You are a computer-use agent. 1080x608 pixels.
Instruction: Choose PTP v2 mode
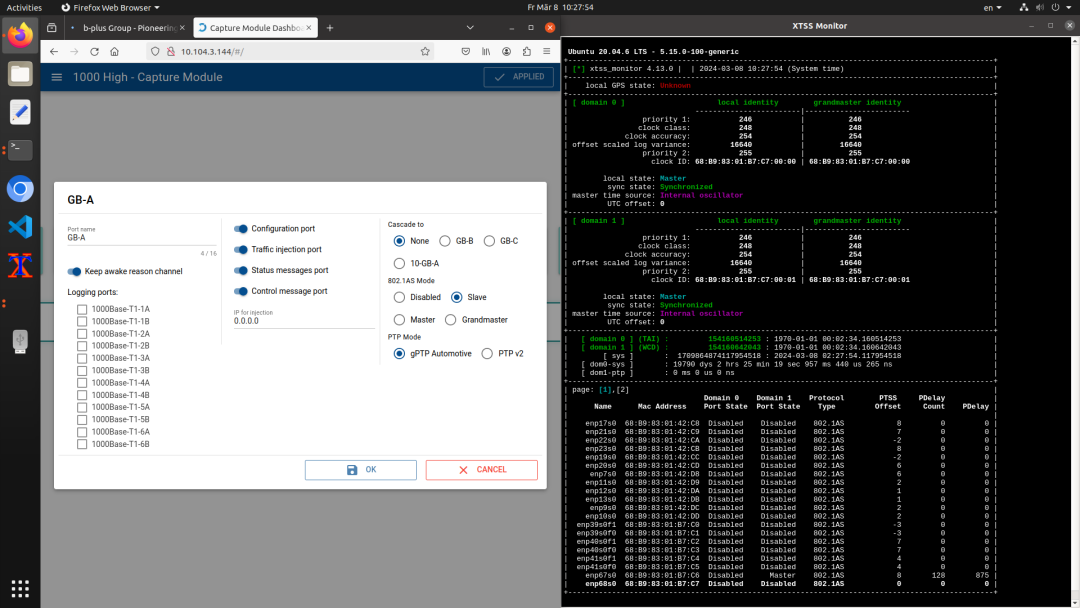pyautogui.click(x=488, y=353)
